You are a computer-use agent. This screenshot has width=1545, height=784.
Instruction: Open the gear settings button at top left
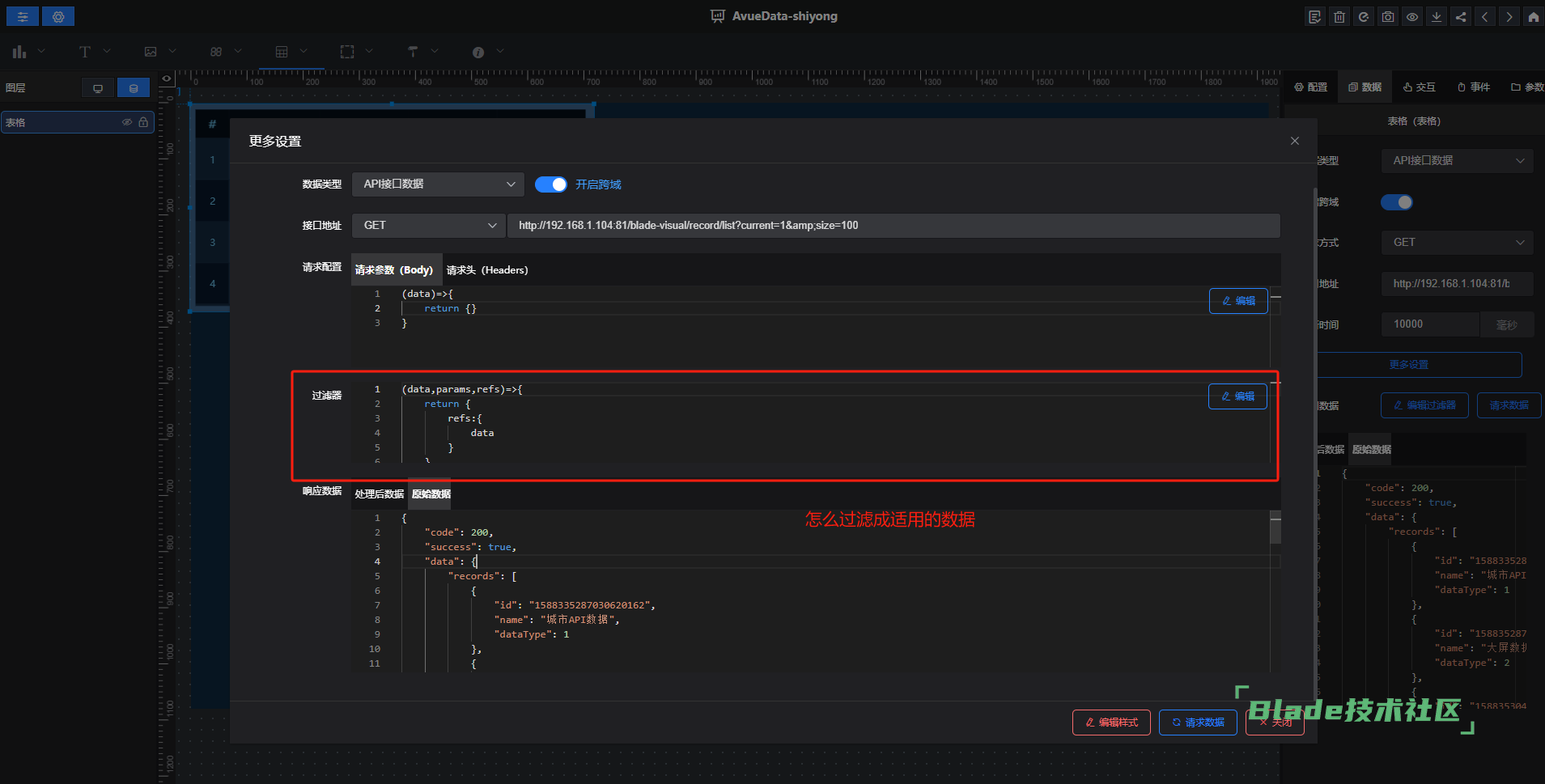58,16
